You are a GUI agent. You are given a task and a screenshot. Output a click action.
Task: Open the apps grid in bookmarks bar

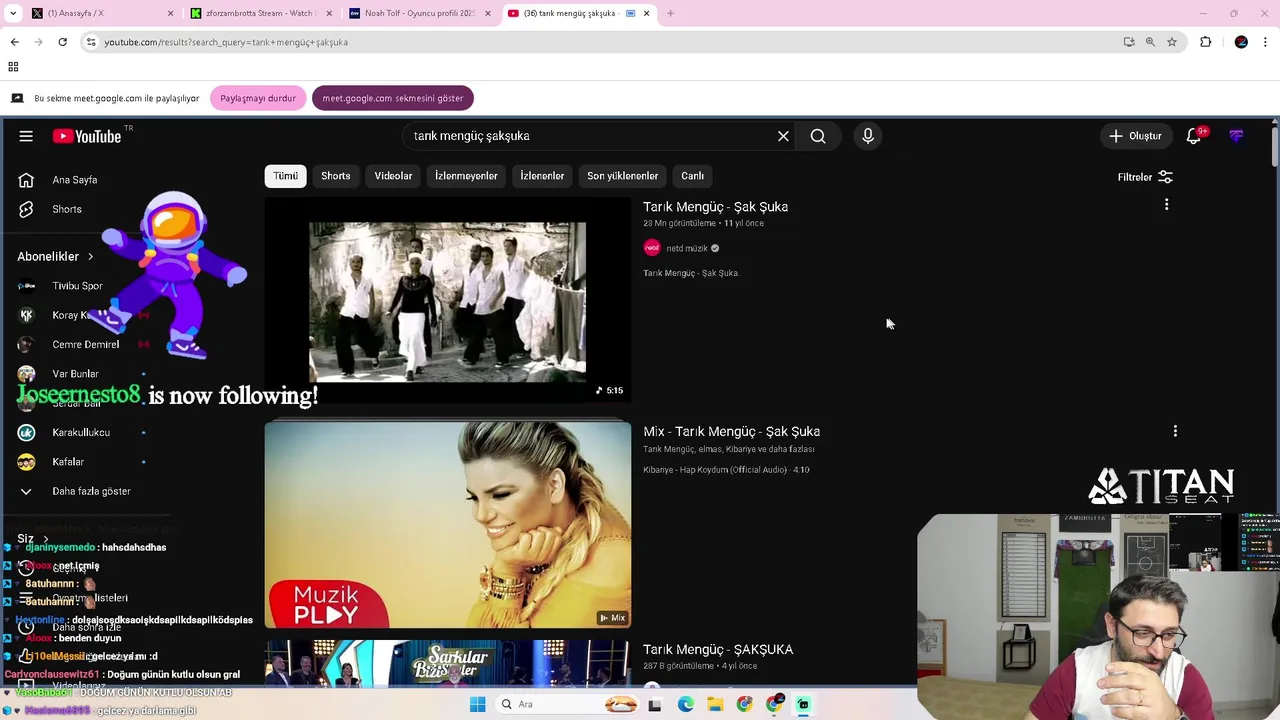click(13, 67)
